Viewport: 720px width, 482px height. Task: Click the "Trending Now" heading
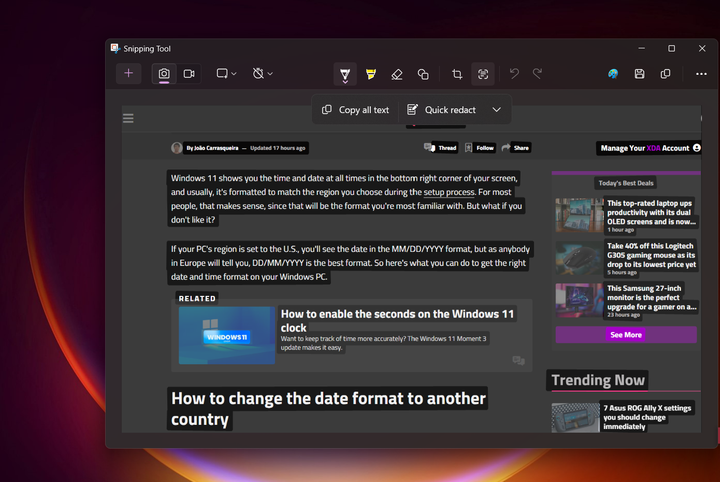[598, 380]
